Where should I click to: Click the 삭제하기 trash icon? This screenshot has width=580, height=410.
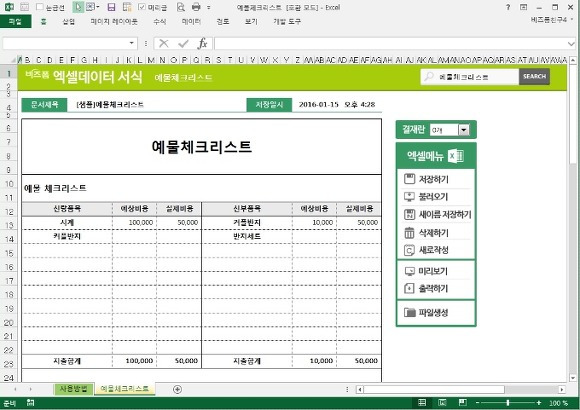click(x=409, y=233)
